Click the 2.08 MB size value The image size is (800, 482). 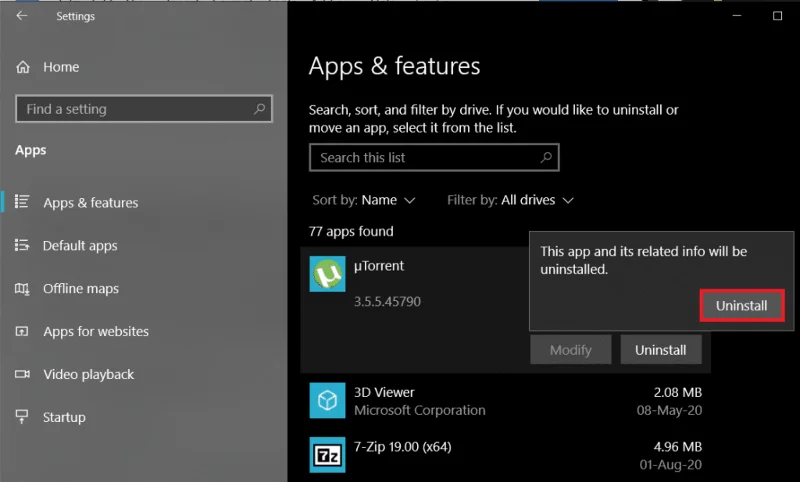678,392
